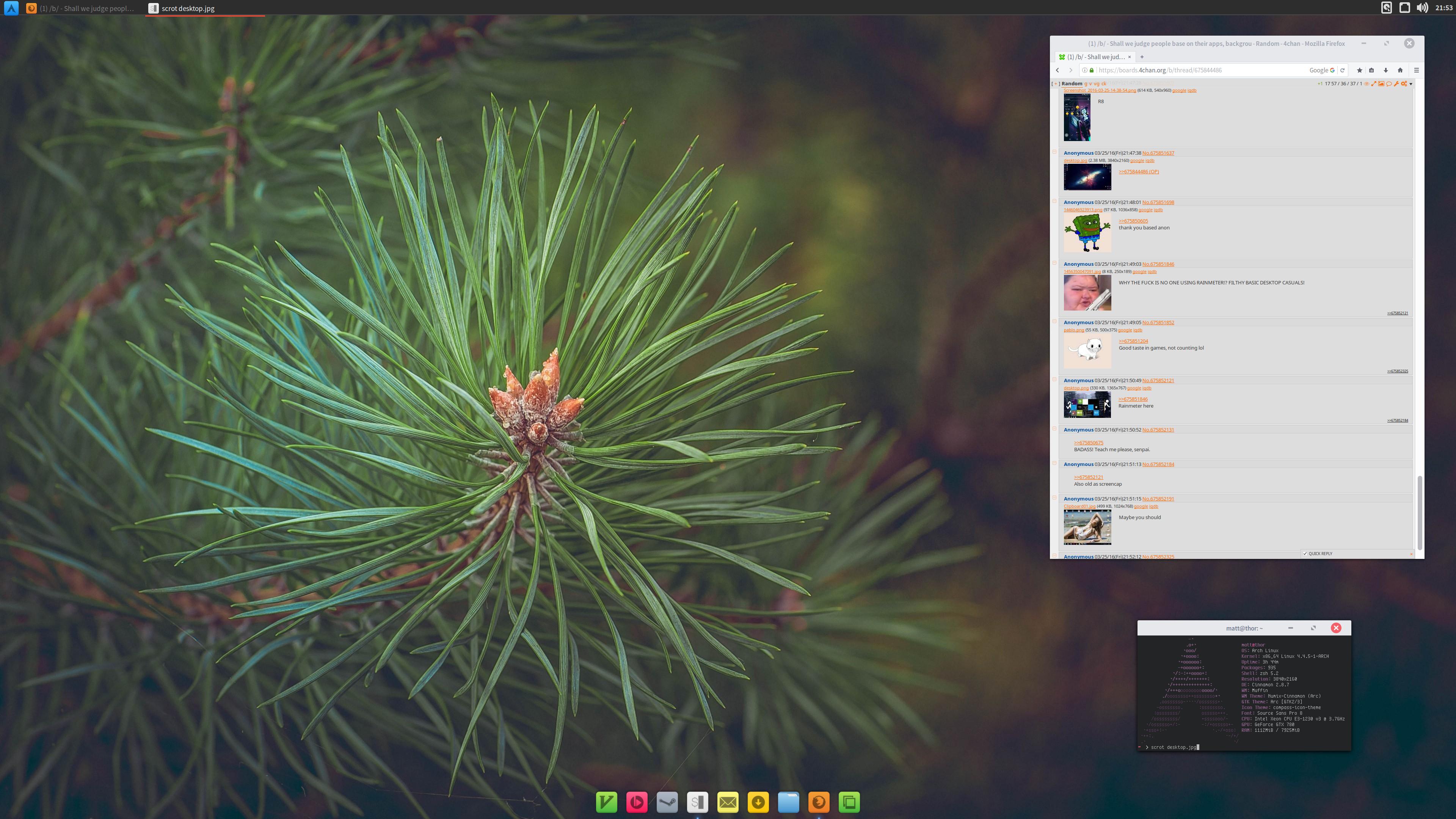Open the green image viewer dock icon

tap(849, 802)
